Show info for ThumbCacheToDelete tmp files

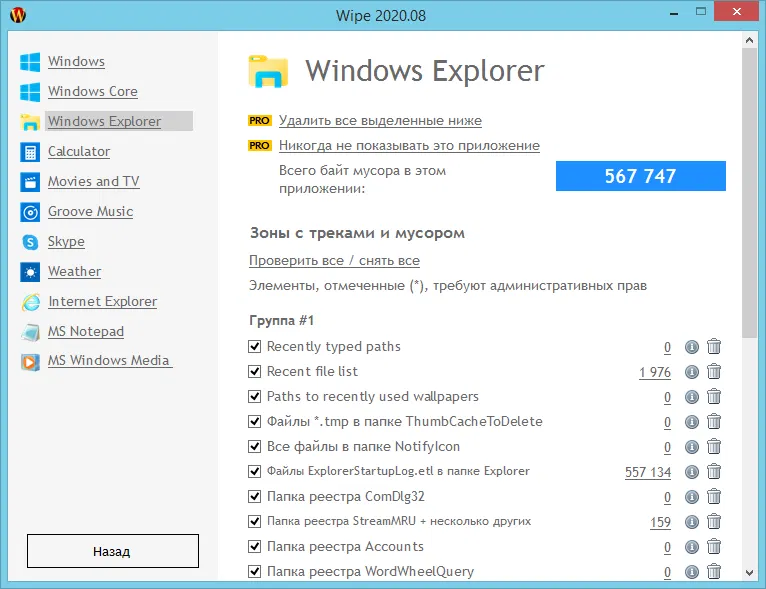[692, 421]
